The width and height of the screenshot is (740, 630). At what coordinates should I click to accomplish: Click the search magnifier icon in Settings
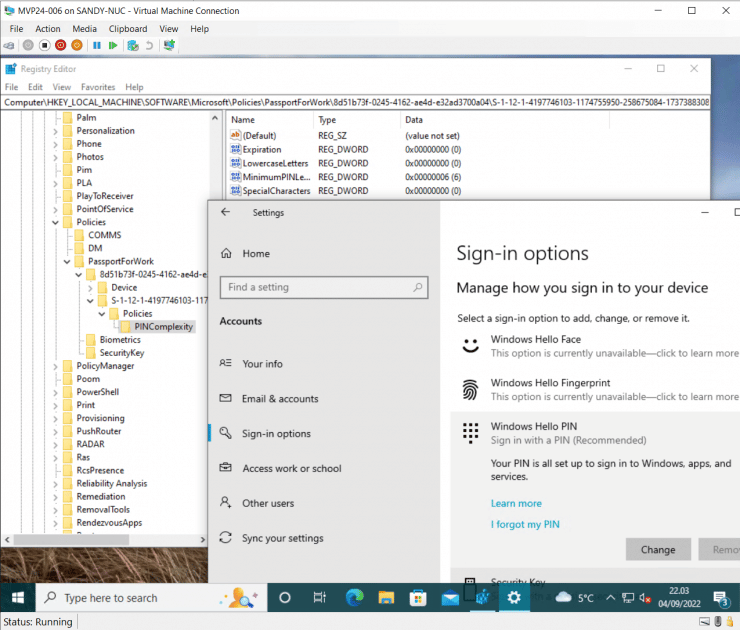click(417, 287)
